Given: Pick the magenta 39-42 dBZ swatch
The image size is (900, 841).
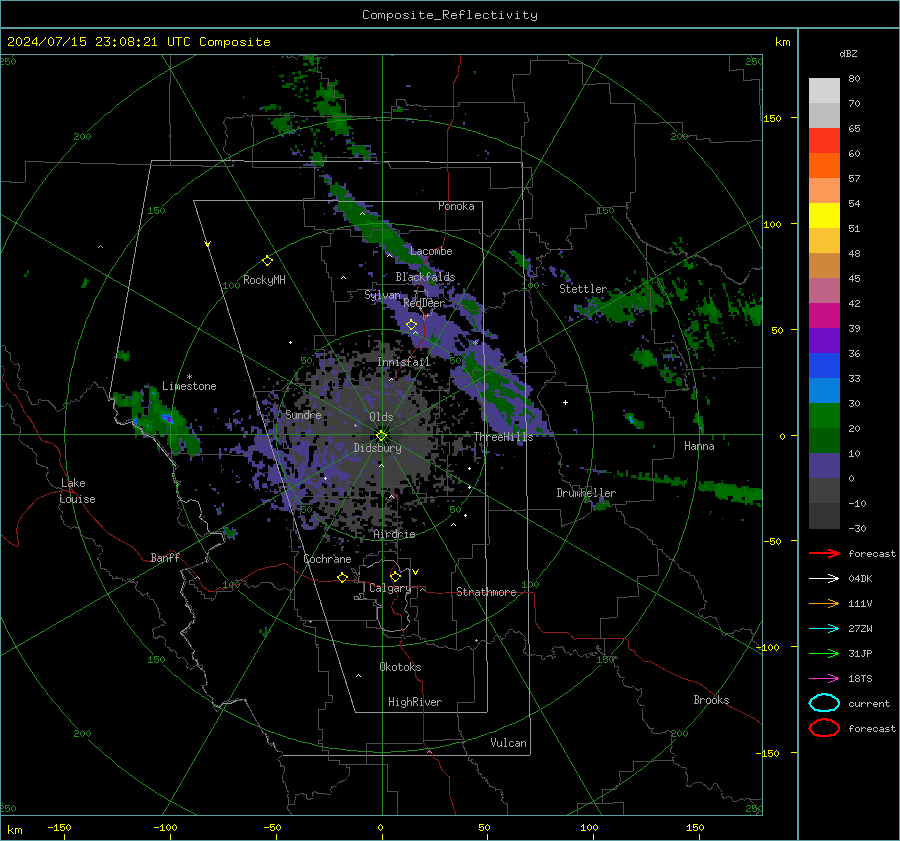Looking at the screenshot, I should [824, 316].
